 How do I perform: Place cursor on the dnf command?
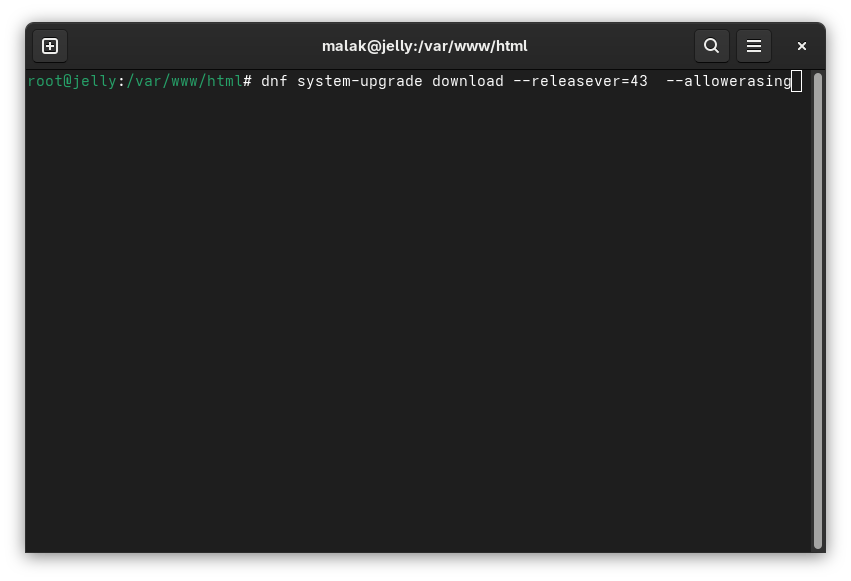click(x=274, y=81)
